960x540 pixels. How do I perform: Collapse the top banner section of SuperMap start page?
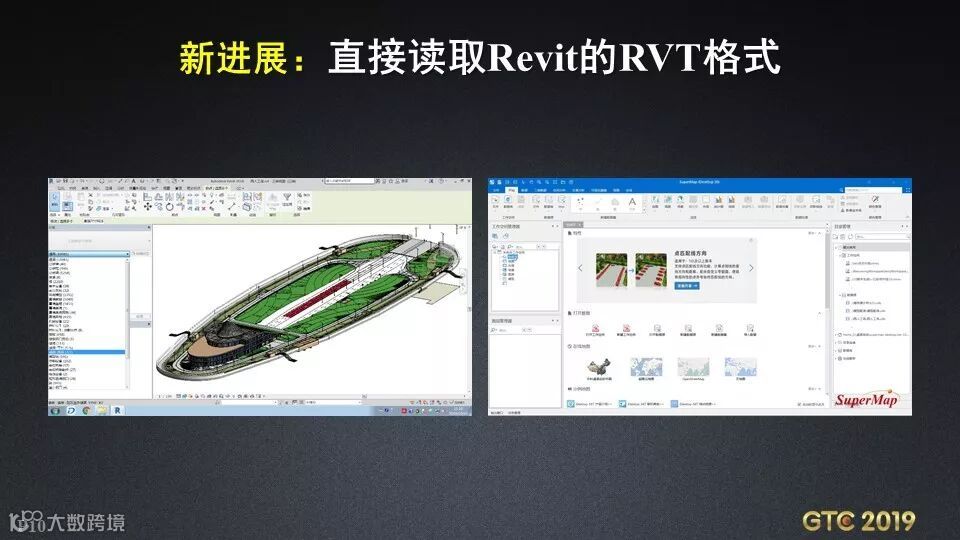(x=820, y=233)
